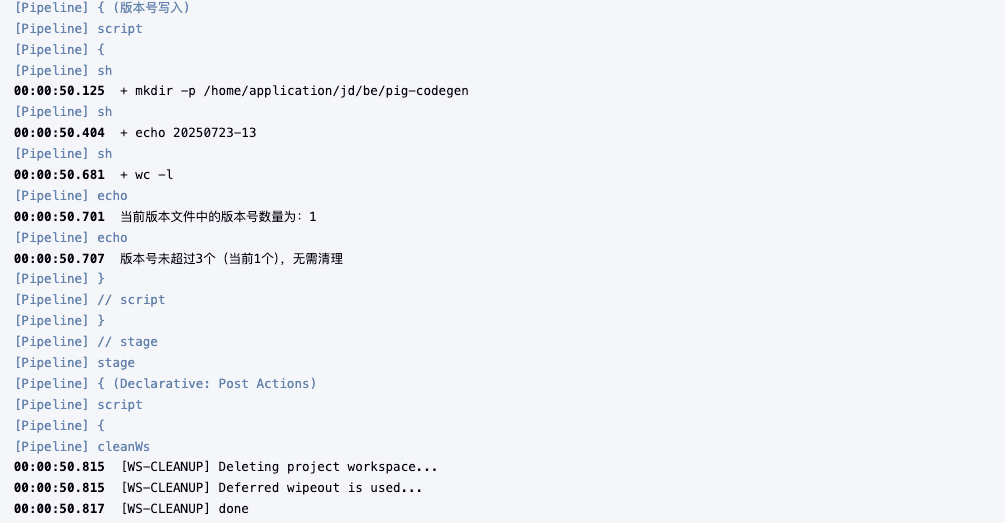
Task: Click timestamp 00:00:50.701
Action: pos(59,217)
